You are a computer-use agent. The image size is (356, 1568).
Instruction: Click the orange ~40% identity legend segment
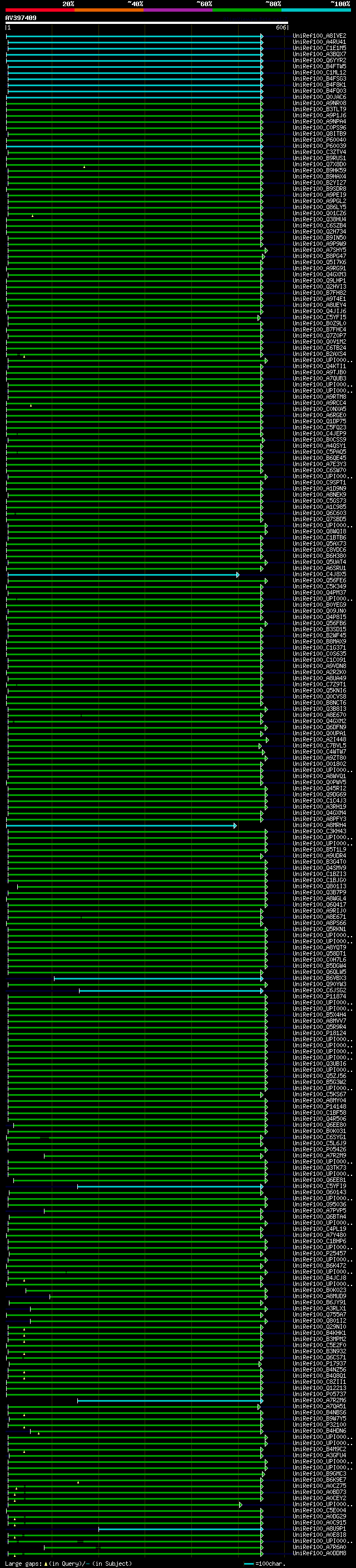point(109,10)
